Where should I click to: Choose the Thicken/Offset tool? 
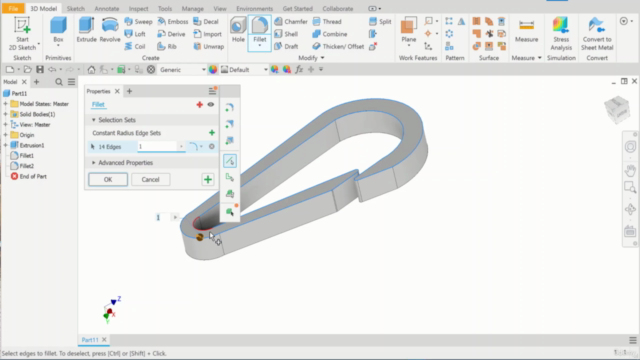tap(338, 47)
